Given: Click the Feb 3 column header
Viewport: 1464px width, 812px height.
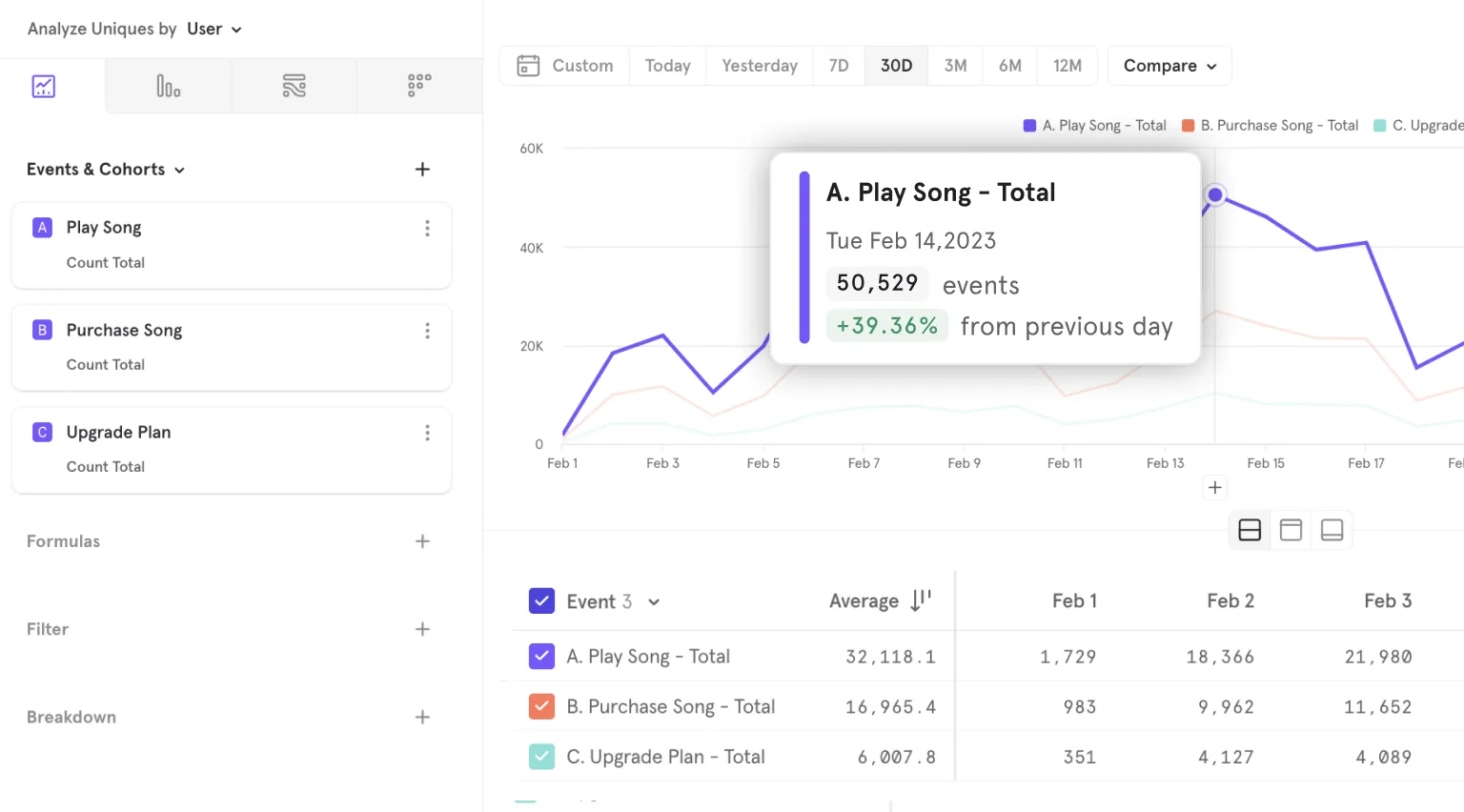Looking at the screenshot, I should 1388,601.
